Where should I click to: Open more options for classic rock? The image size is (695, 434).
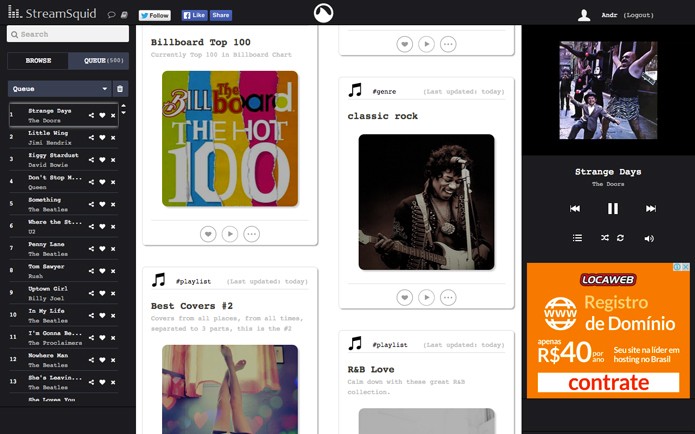click(x=448, y=297)
